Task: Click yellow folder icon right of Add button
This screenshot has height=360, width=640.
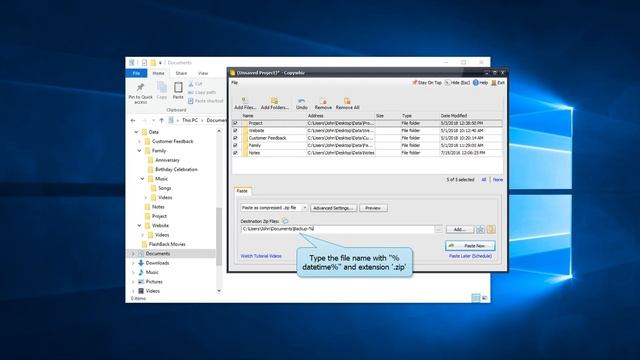Action: pos(491,229)
